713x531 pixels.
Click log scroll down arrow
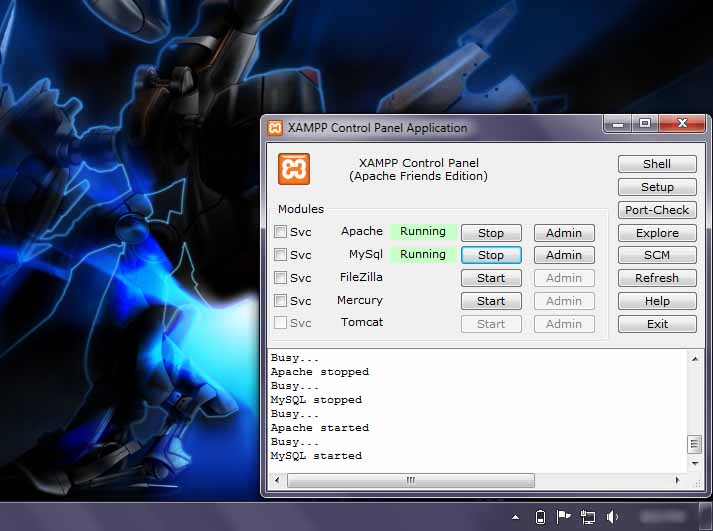pyautogui.click(x=695, y=464)
